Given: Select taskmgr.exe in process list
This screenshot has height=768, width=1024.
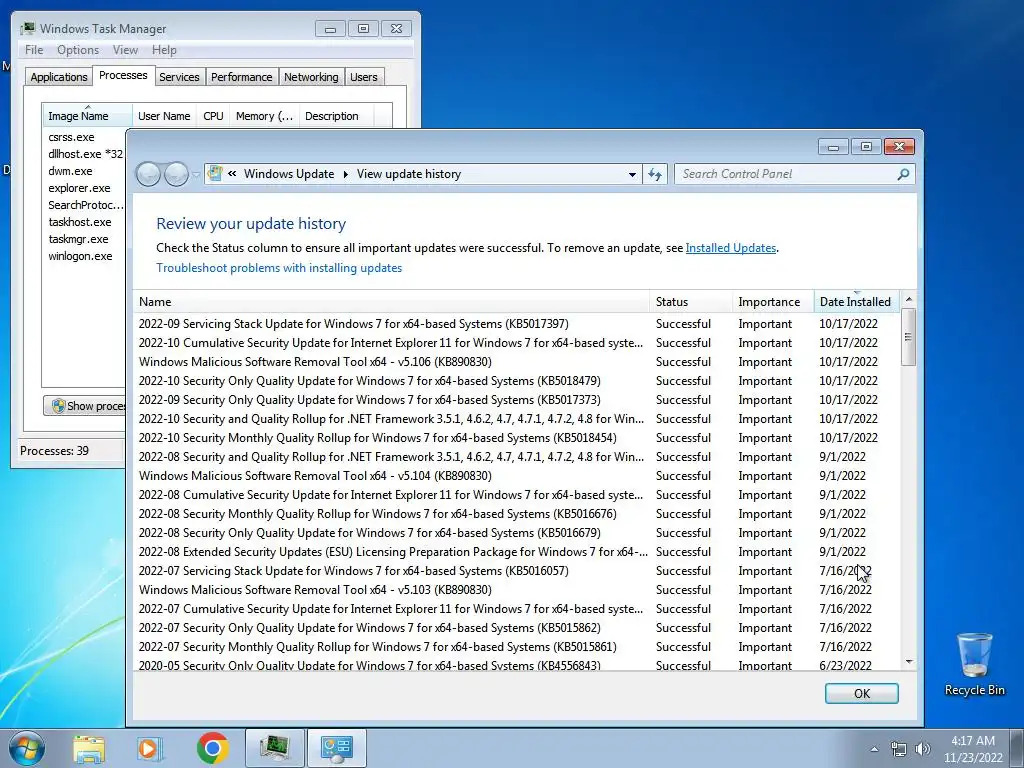Looking at the screenshot, I should pyautogui.click(x=78, y=239).
